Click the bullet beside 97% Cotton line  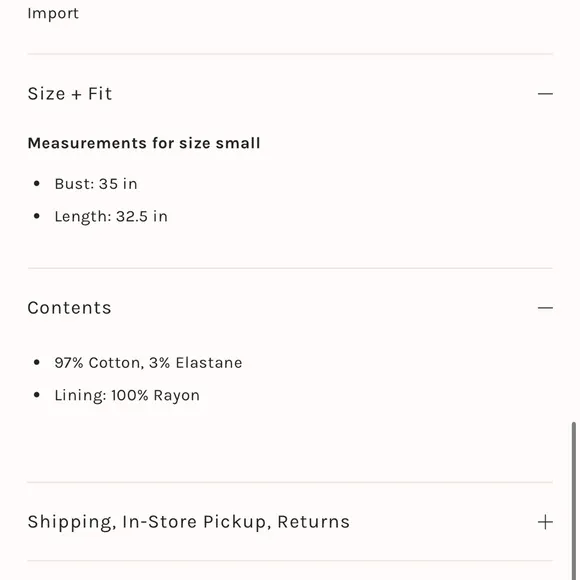(36, 362)
